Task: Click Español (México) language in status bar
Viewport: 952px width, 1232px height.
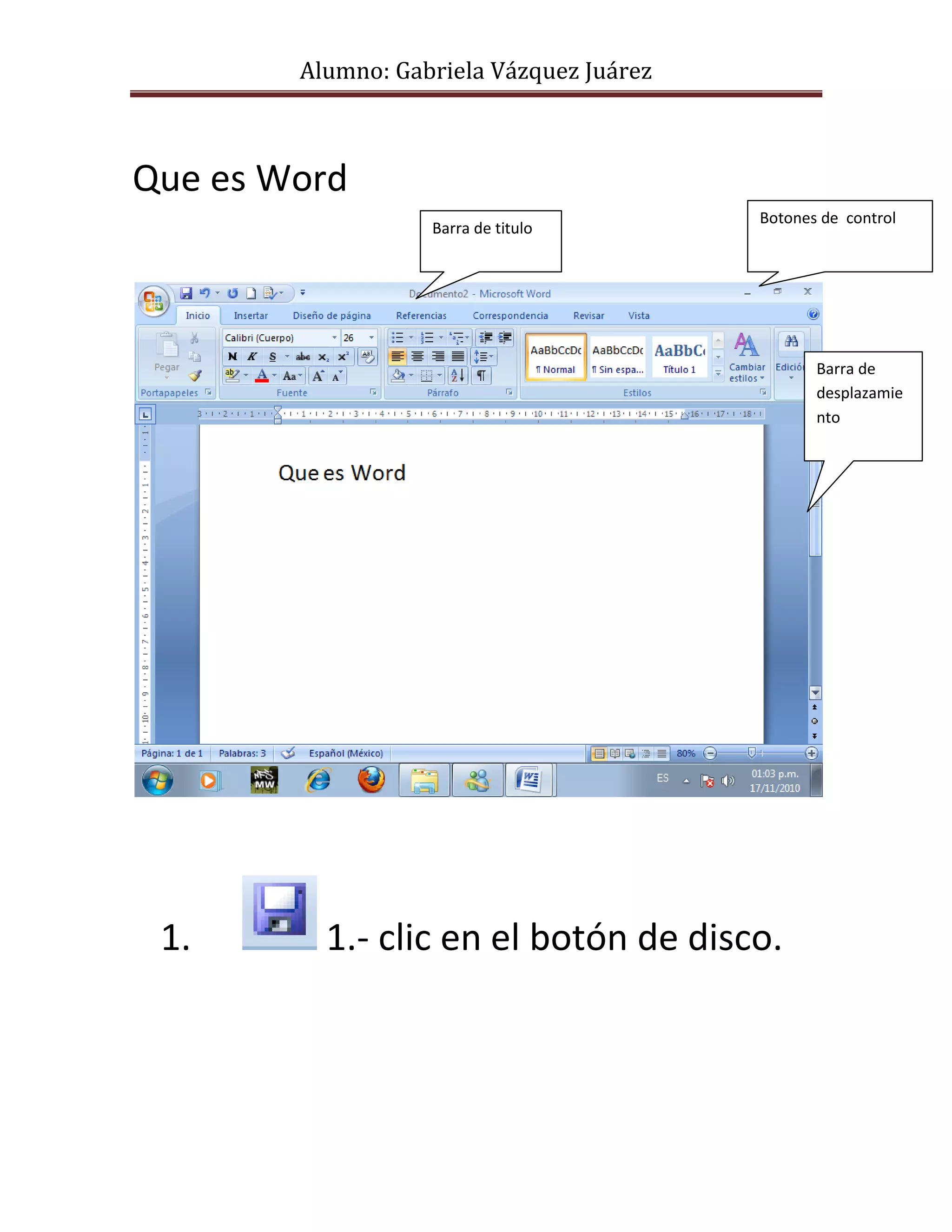Action: pos(346,754)
